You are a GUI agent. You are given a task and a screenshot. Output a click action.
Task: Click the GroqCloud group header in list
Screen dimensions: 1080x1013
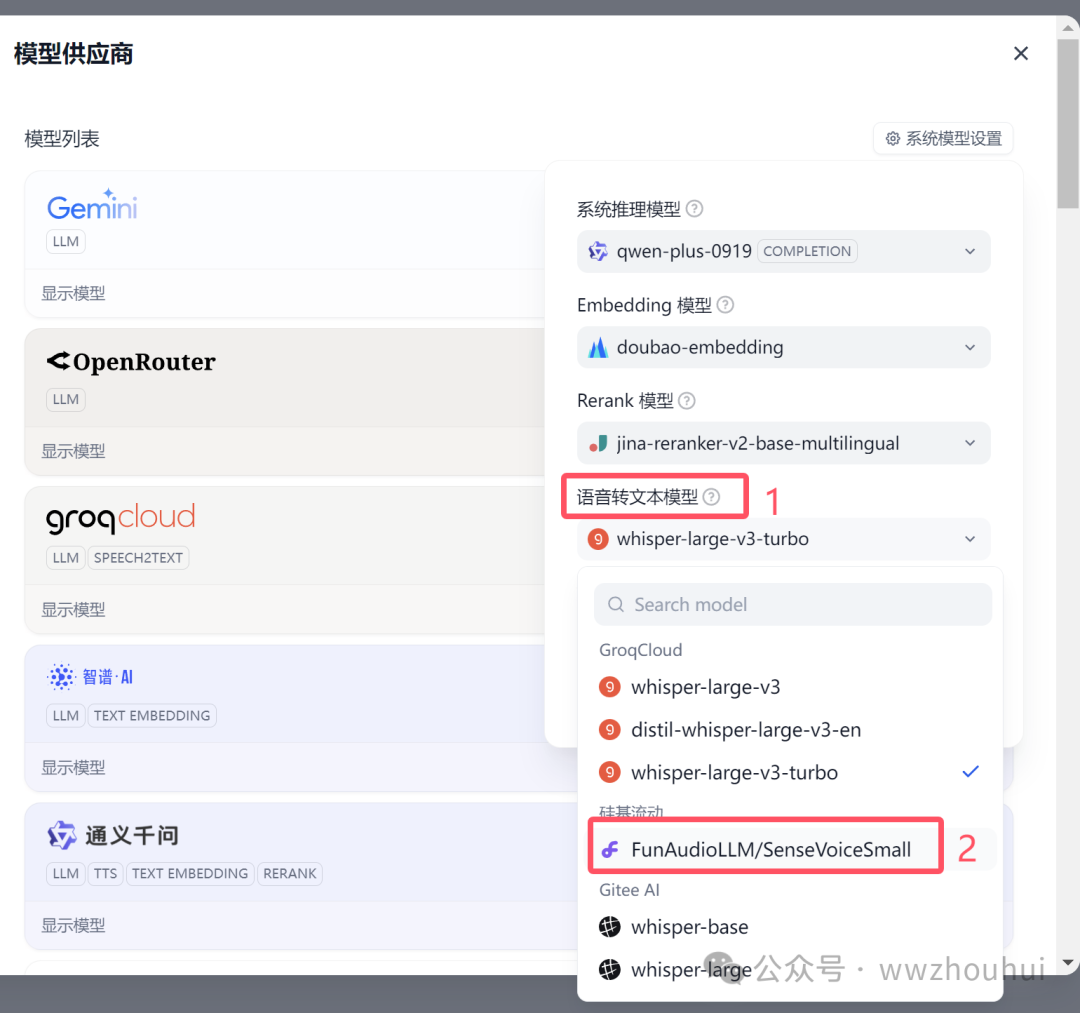pos(641,650)
